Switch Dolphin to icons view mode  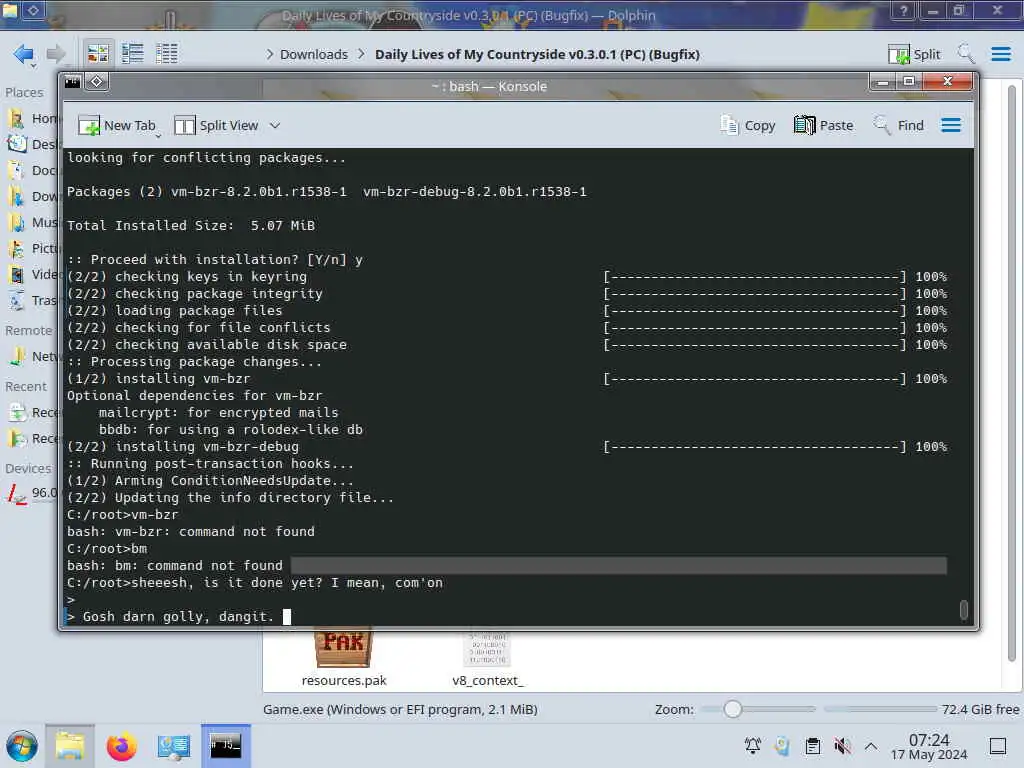click(x=98, y=54)
